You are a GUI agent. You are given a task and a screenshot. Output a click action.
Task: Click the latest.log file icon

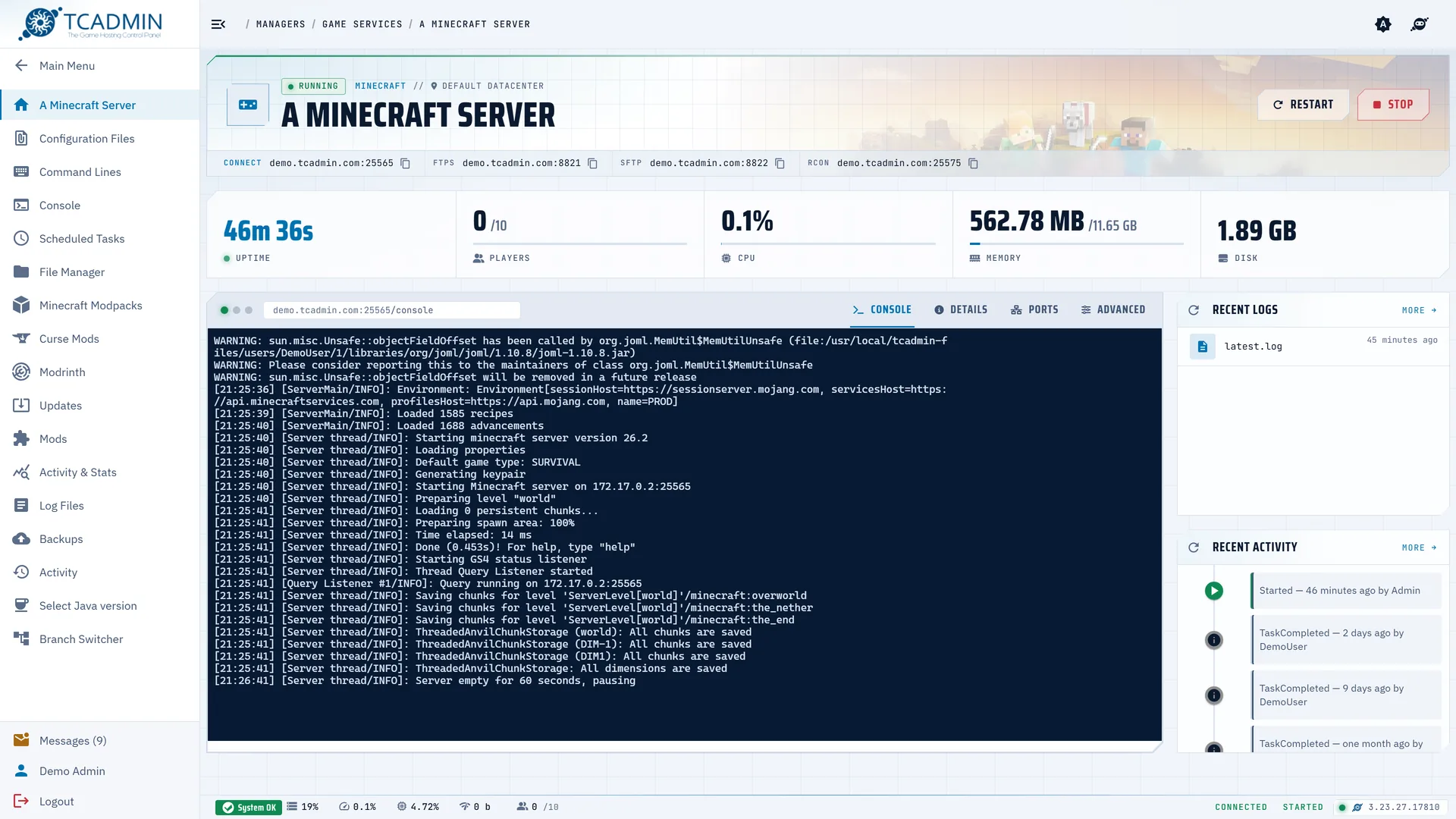point(1202,347)
